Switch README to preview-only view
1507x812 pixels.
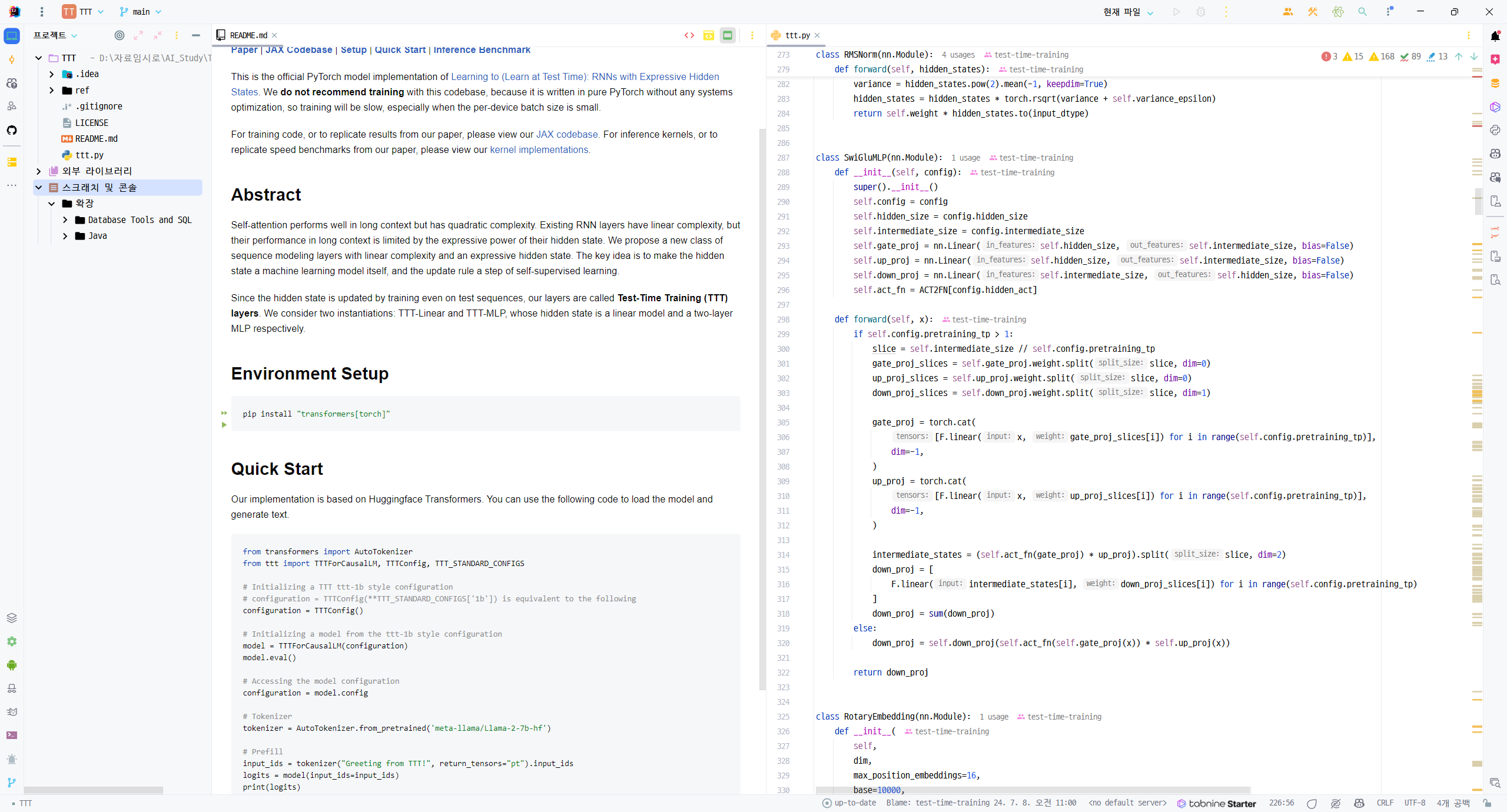(x=728, y=35)
